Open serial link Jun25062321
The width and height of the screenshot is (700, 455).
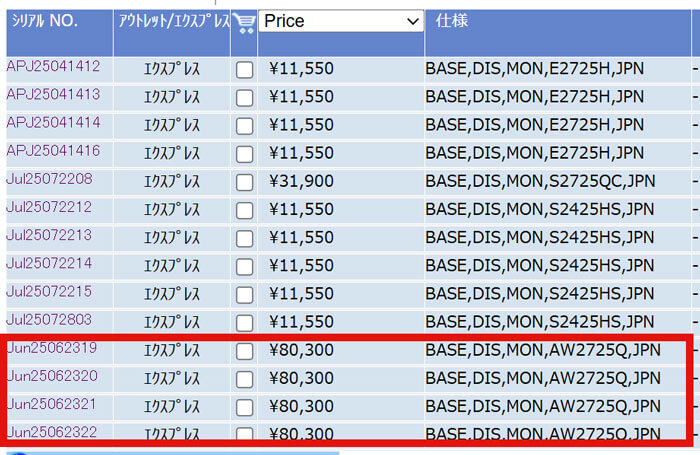click(x=52, y=404)
